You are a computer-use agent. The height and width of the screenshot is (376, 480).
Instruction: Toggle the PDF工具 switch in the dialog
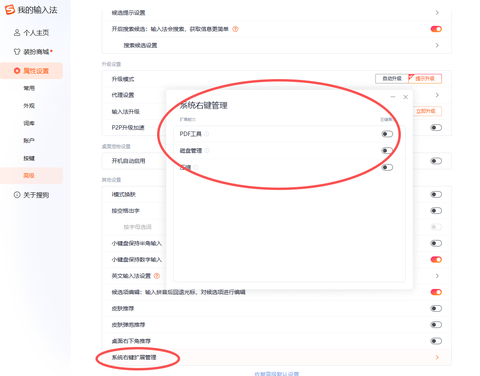387,134
